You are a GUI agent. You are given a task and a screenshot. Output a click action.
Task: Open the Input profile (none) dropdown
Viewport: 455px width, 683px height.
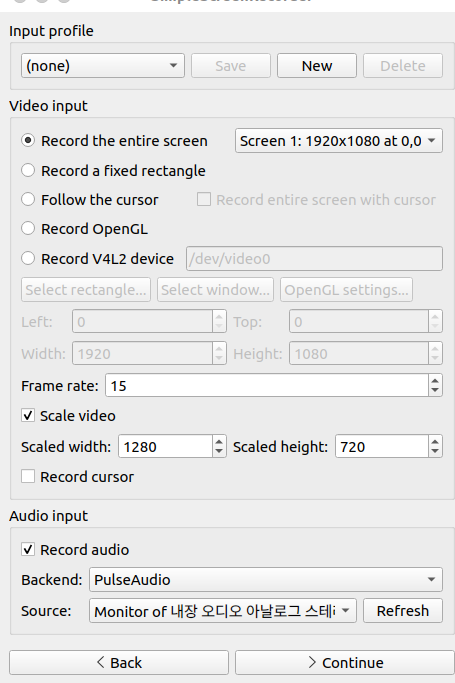coord(103,66)
